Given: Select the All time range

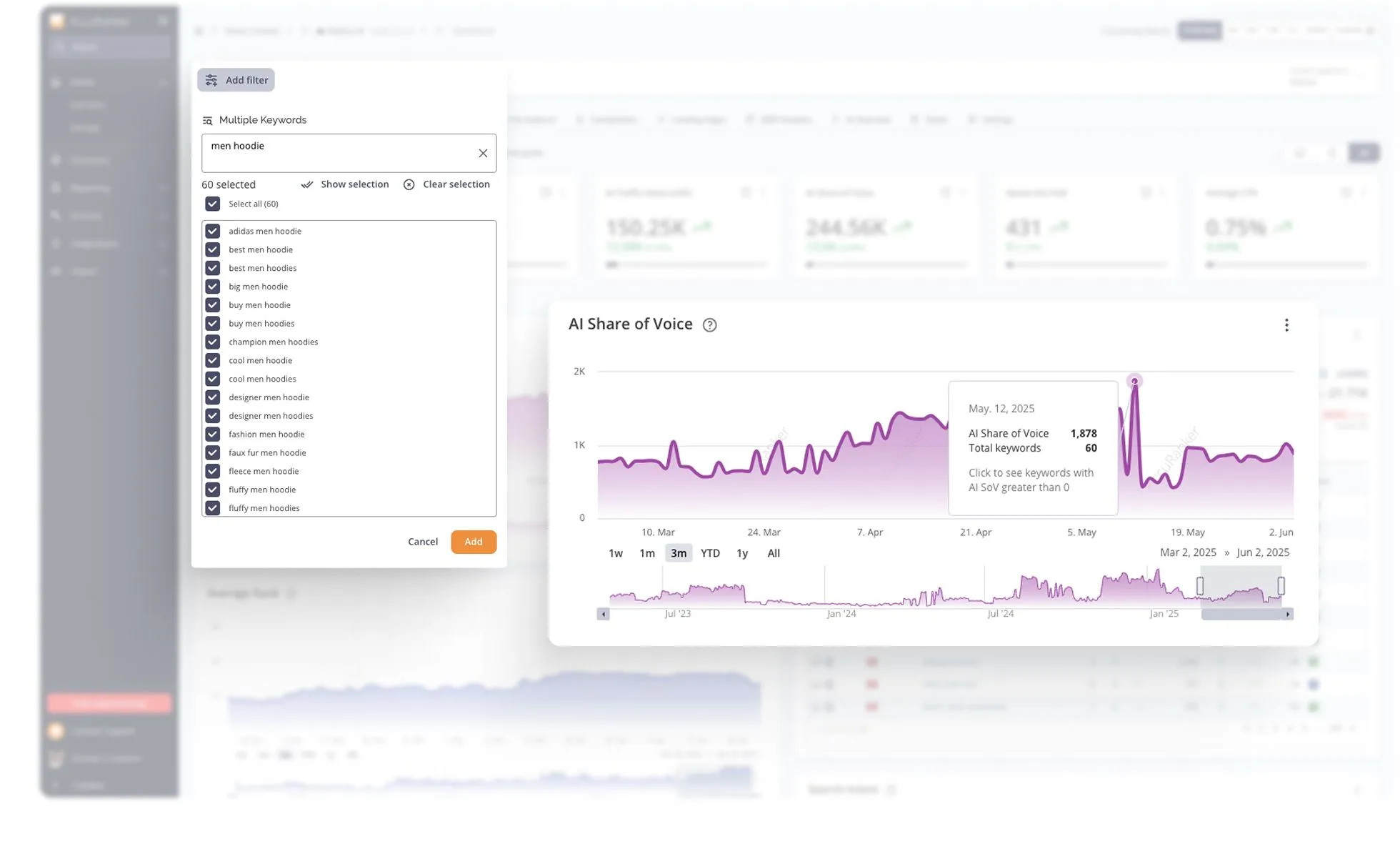Looking at the screenshot, I should coord(774,553).
